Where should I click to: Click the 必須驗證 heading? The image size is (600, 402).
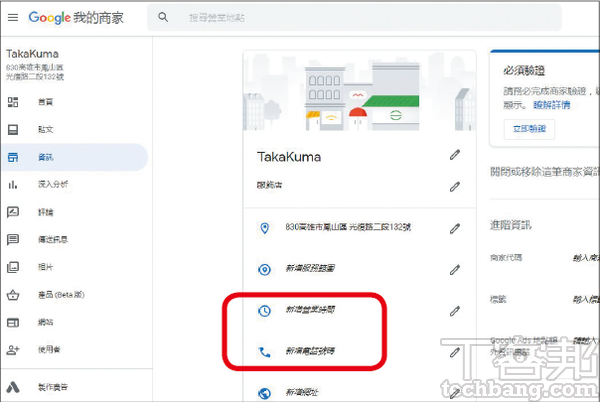[x=524, y=70]
